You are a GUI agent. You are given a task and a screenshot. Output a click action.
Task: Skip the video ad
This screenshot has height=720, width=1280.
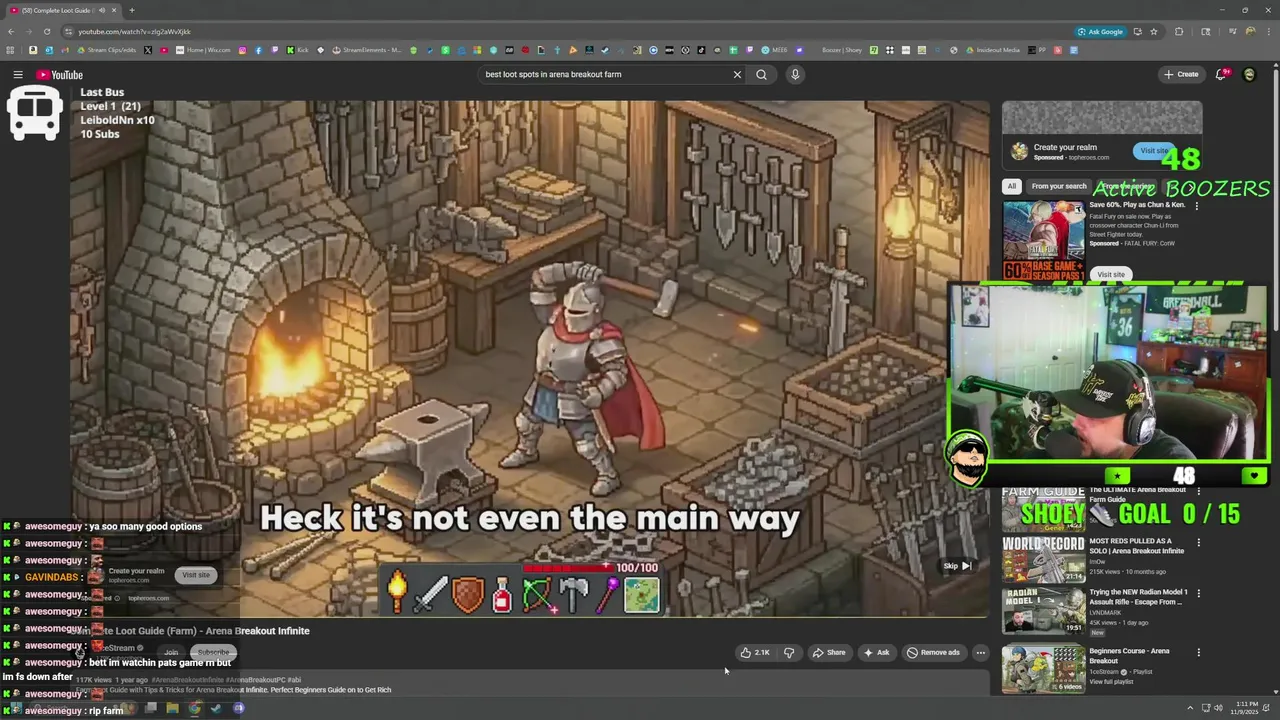(x=957, y=566)
